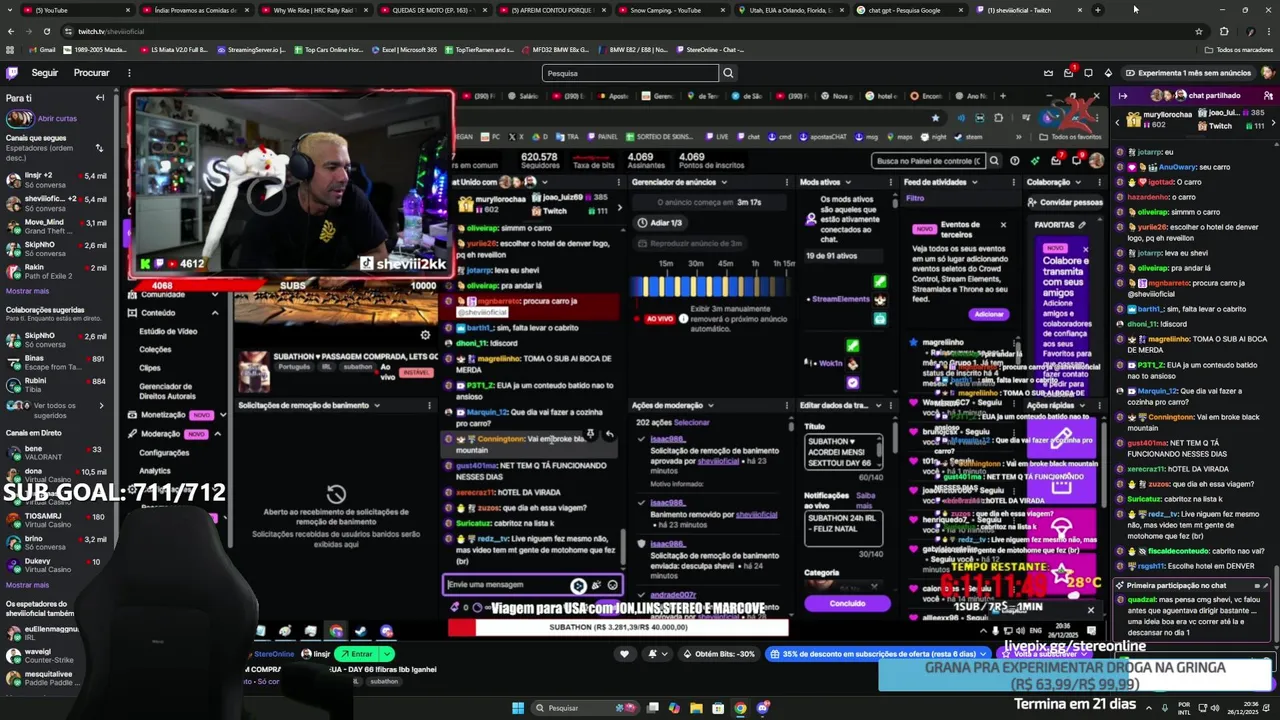
Task: Close the Eventos de terceiros card
Action: point(1003,225)
